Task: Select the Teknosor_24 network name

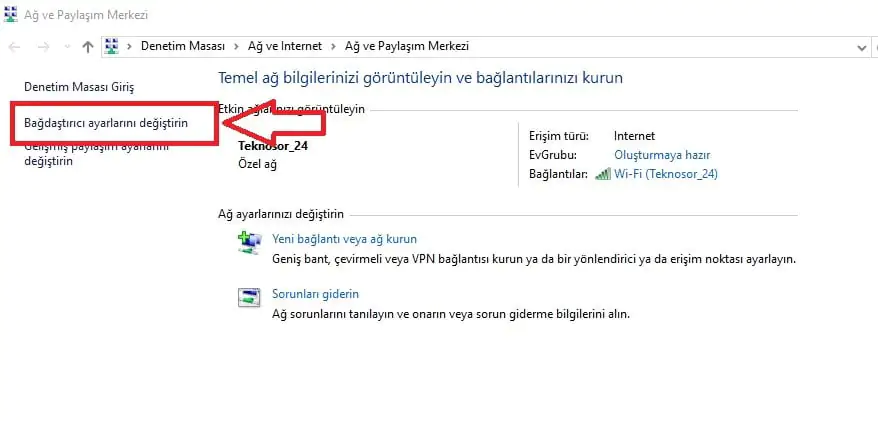Action: tap(273, 147)
